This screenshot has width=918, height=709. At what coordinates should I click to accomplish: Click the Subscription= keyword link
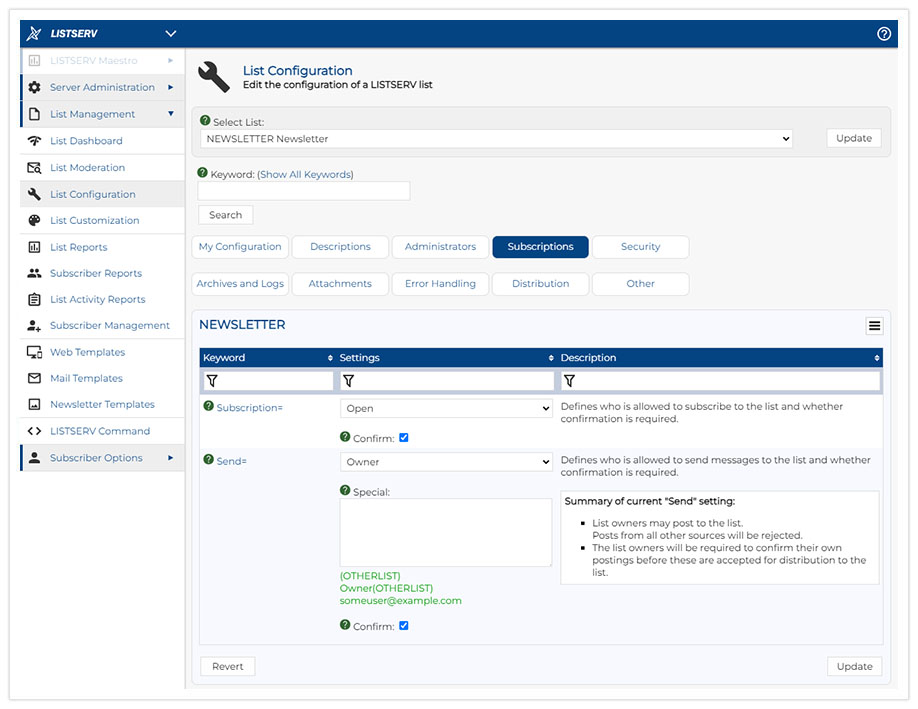coord(249,407)
